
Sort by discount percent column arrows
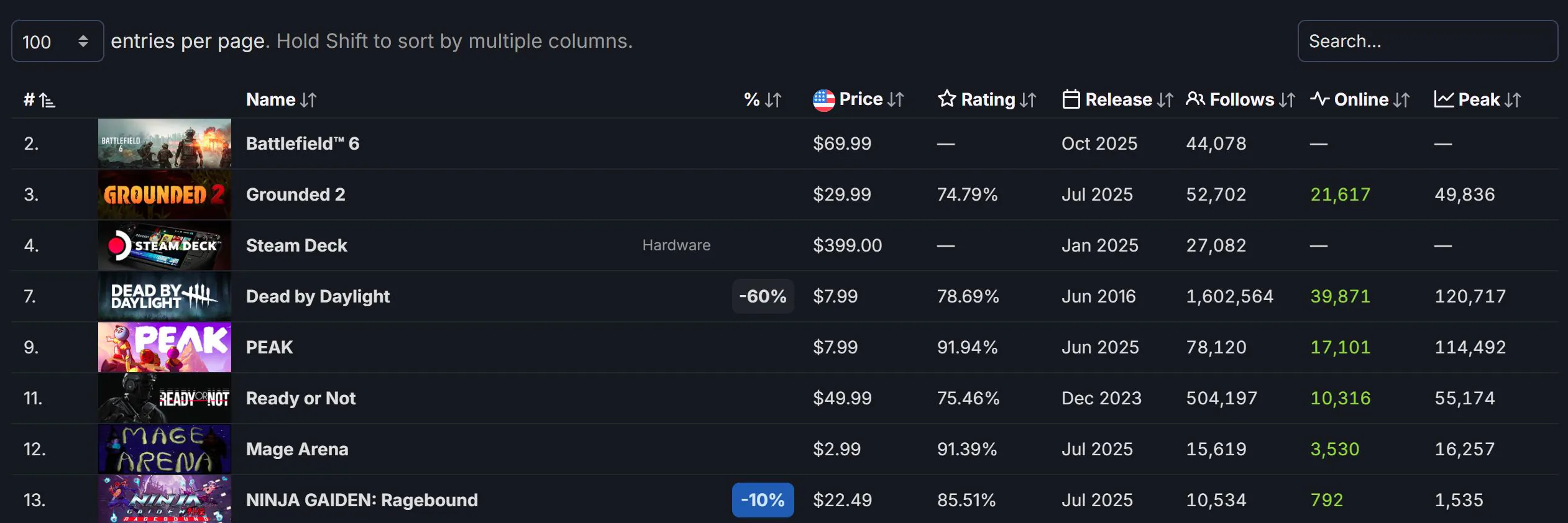tap(773, 100)
